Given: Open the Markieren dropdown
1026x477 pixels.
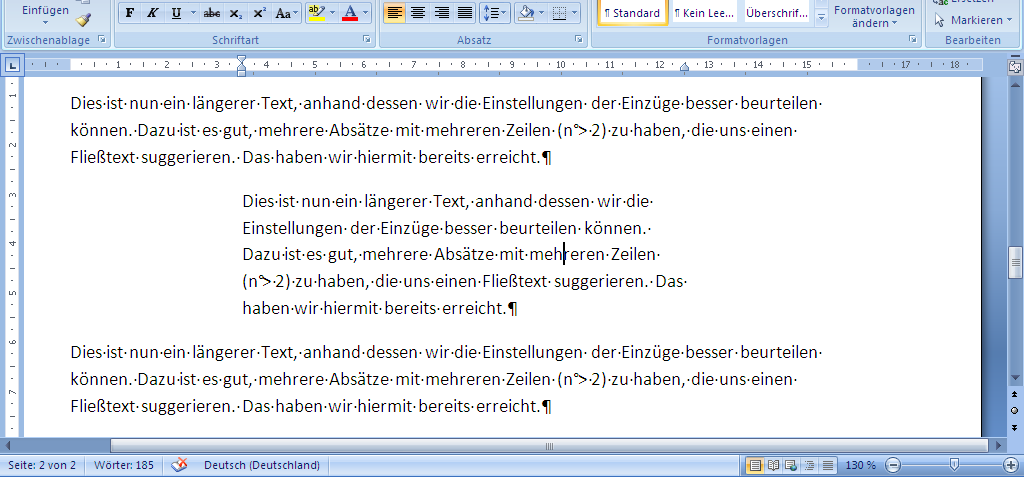Looking at the screenshot, I should click(974, 20).
